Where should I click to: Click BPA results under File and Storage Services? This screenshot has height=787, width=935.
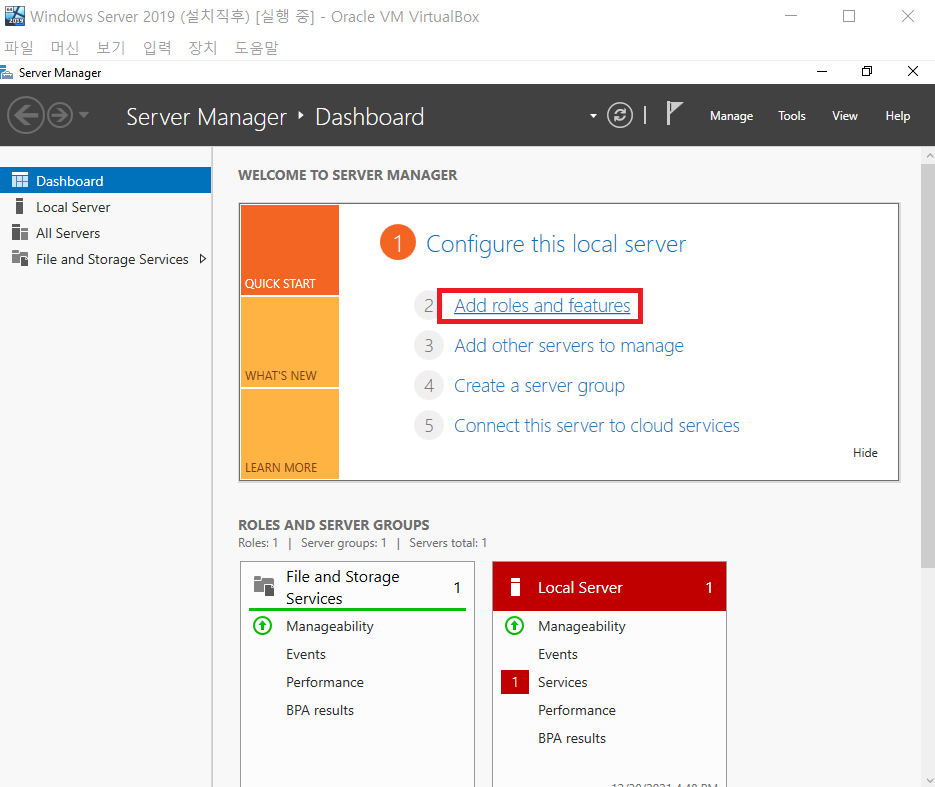[320, 710]
